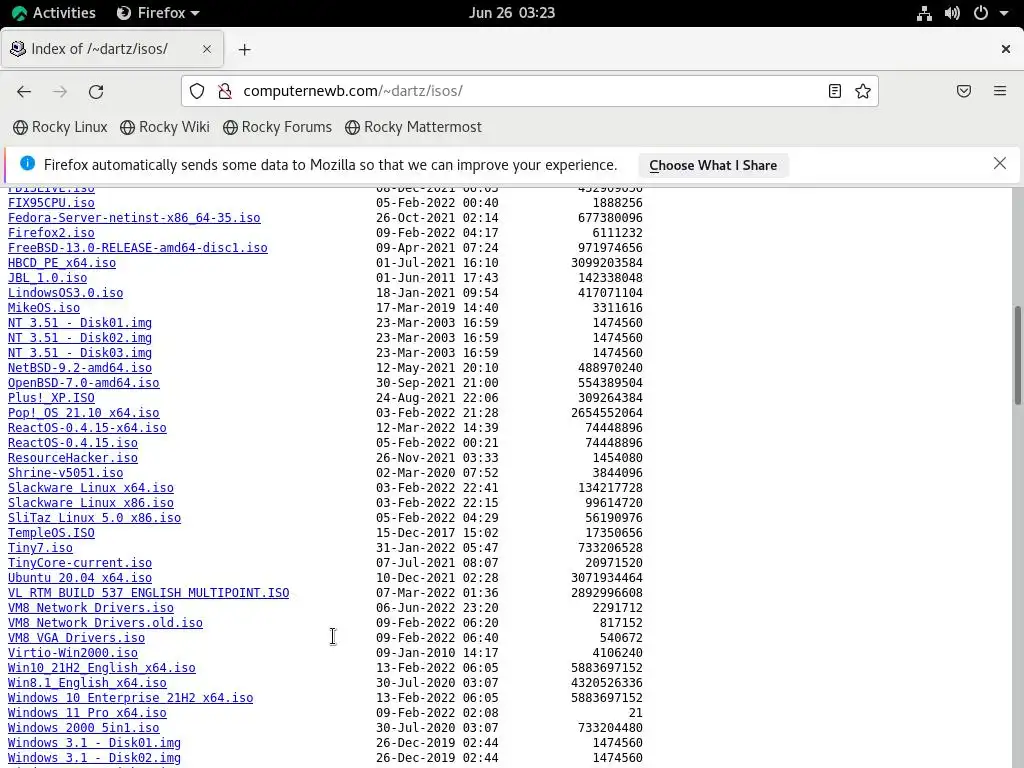Open the Firefox hamburger application menu
The height and width of the screenshot is (768, 1024).
point(1000,91)
